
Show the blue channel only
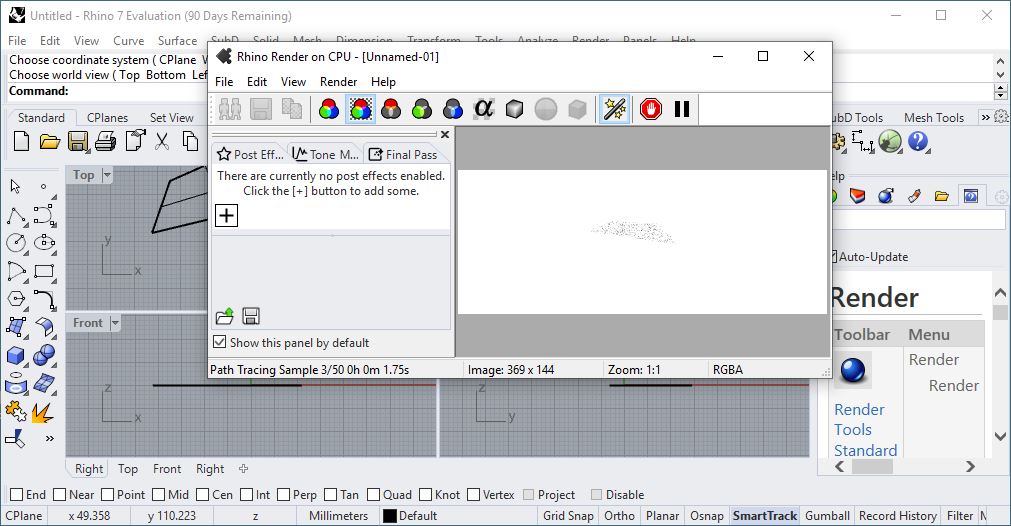[453, 109]
